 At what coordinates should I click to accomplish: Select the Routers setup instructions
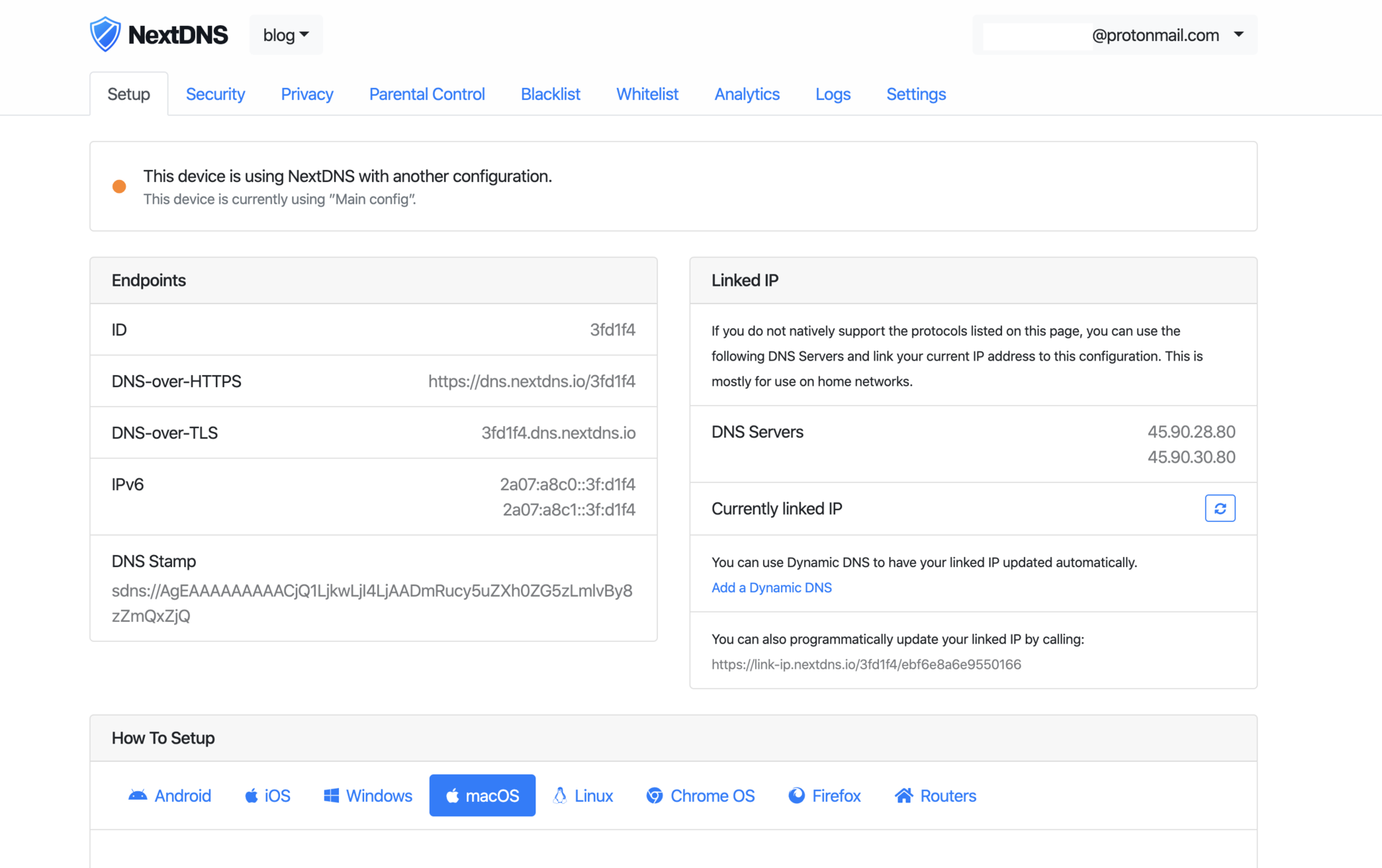pyautogui.click(x=934, y=795)
